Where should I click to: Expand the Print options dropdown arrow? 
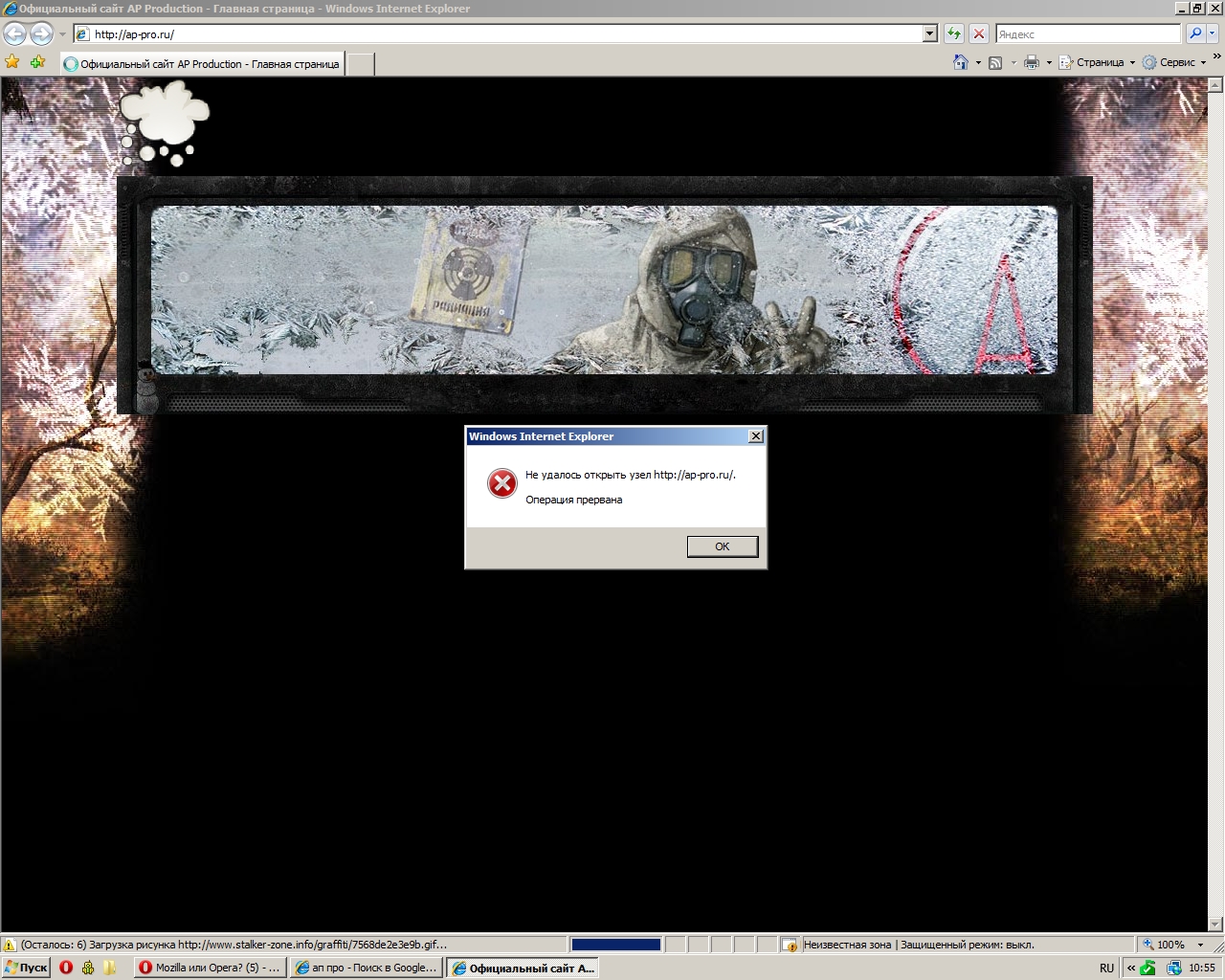tap(1049, 63)
